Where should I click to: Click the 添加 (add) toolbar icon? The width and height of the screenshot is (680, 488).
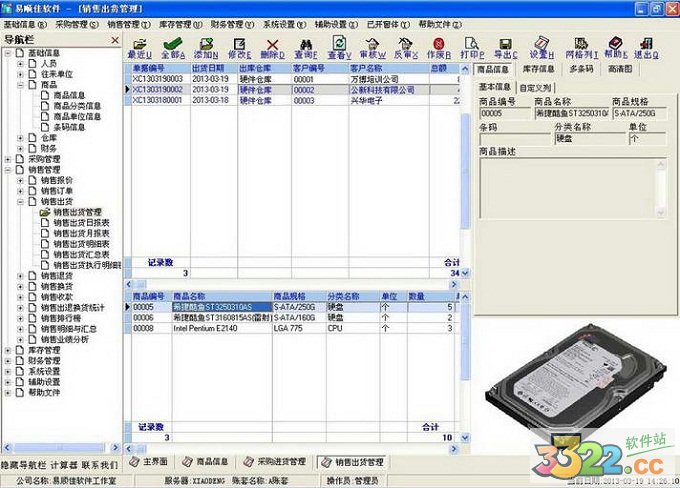[206, 48]
